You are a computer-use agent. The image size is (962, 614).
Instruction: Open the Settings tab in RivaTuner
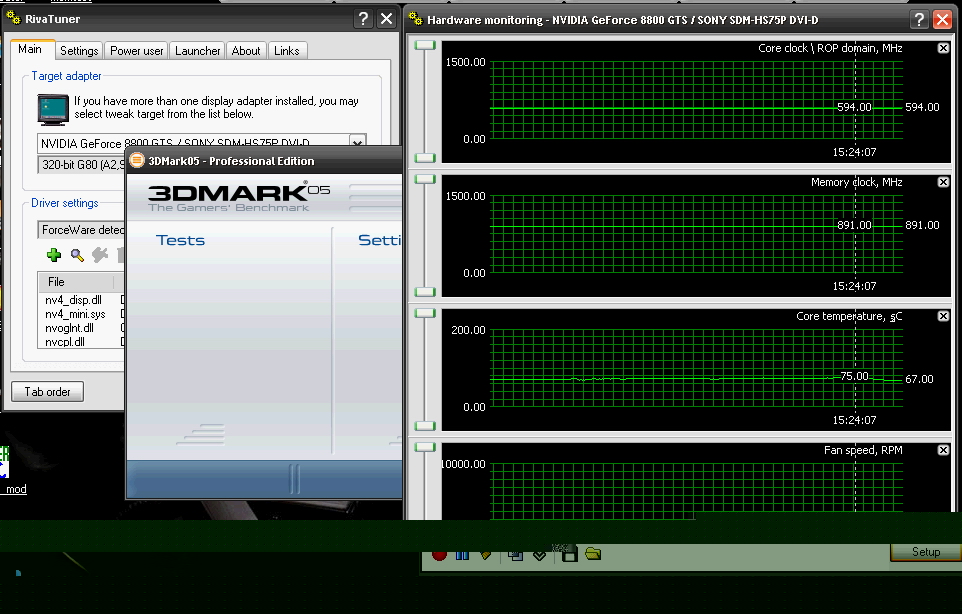[x=79, y=51]
